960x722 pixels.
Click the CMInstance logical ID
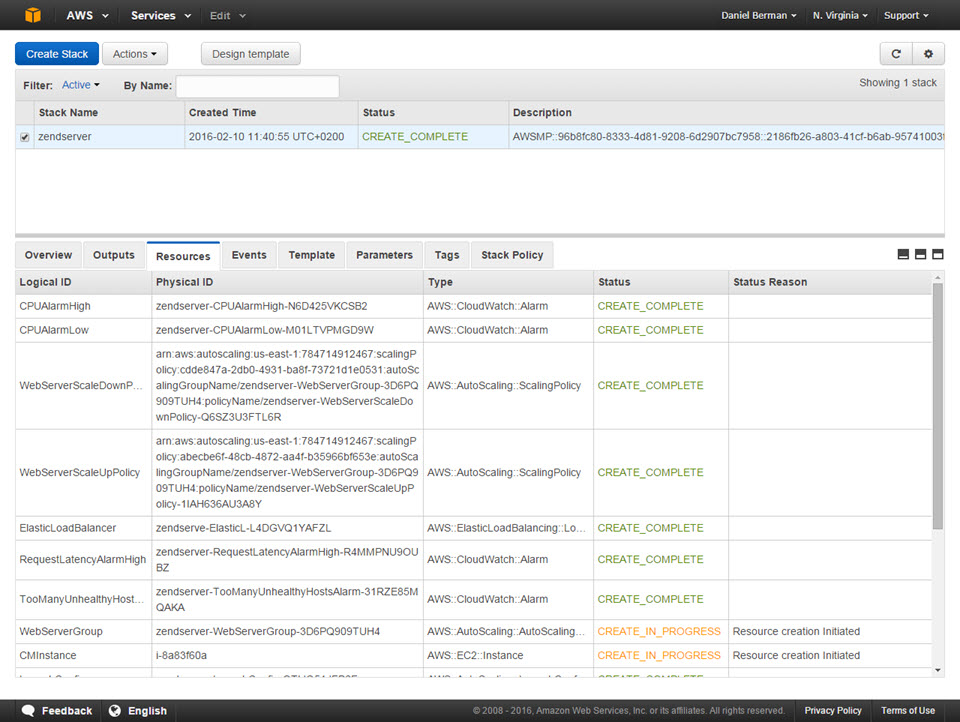coord(48,655)
